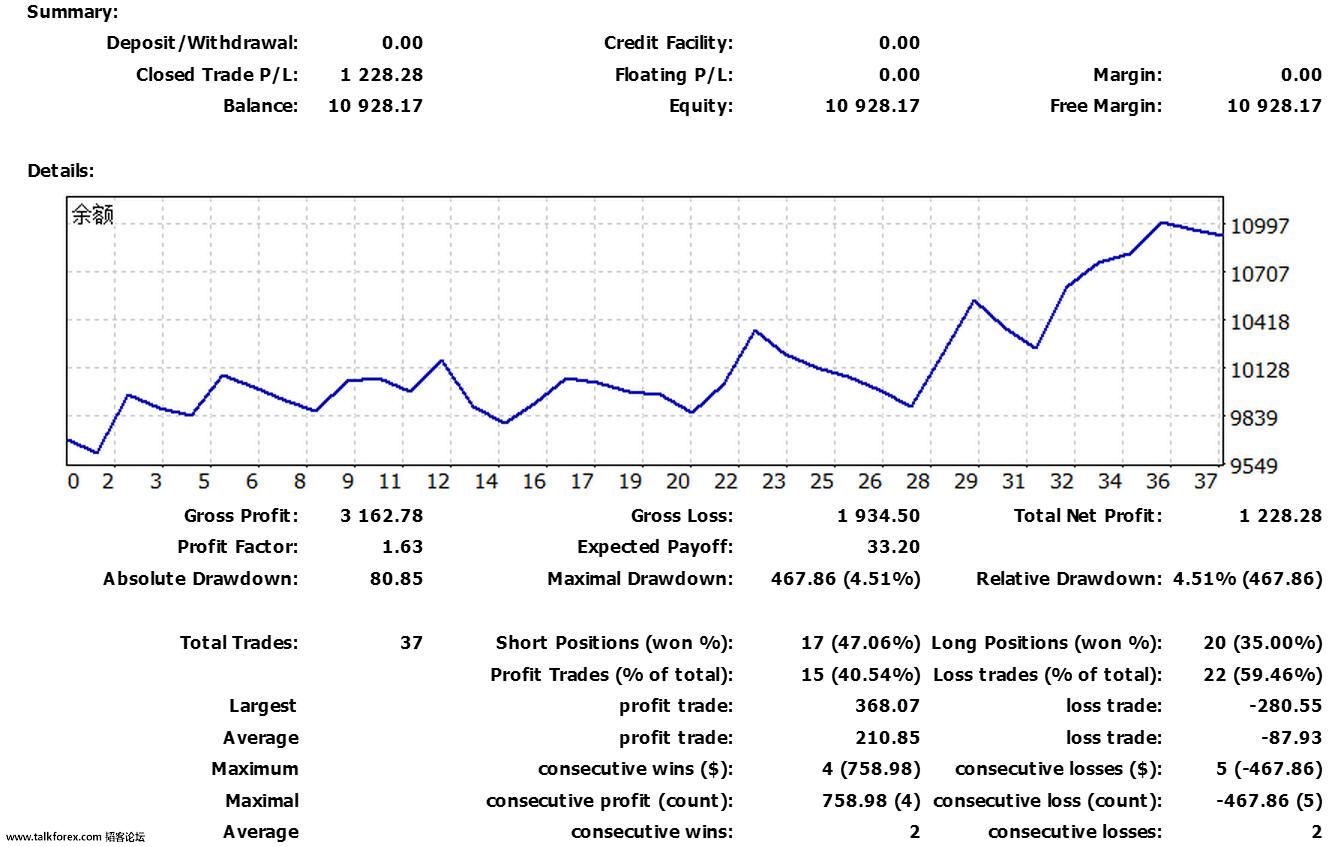This screenshot has width=1338, height=847.
Task: Select the Gross Loss value 1 934.50
Action: [878, 516]
